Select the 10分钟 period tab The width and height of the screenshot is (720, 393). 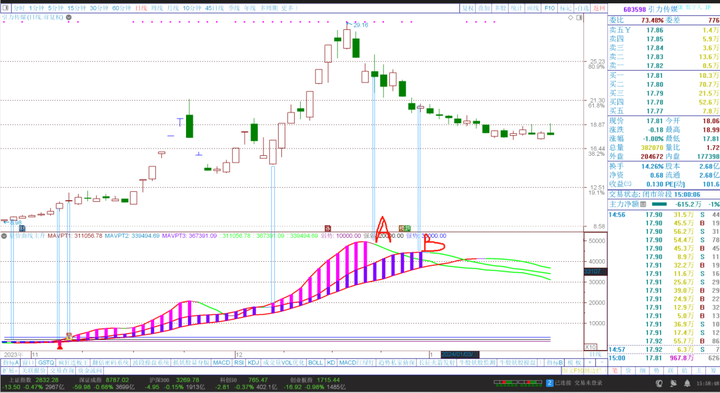[192, 8]
